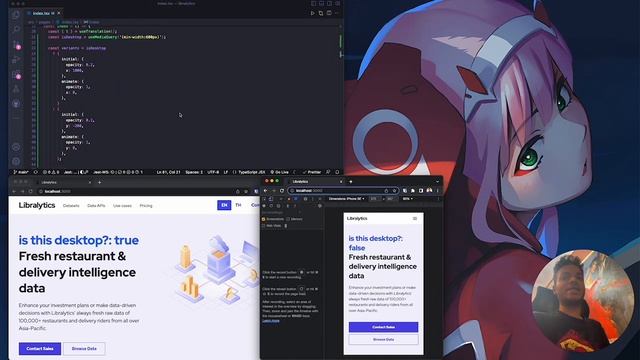Toggle Web Vitals checkbox in DevTools
Screen dimensions: 640x360
pyautogui.click(x=263, y=226)
